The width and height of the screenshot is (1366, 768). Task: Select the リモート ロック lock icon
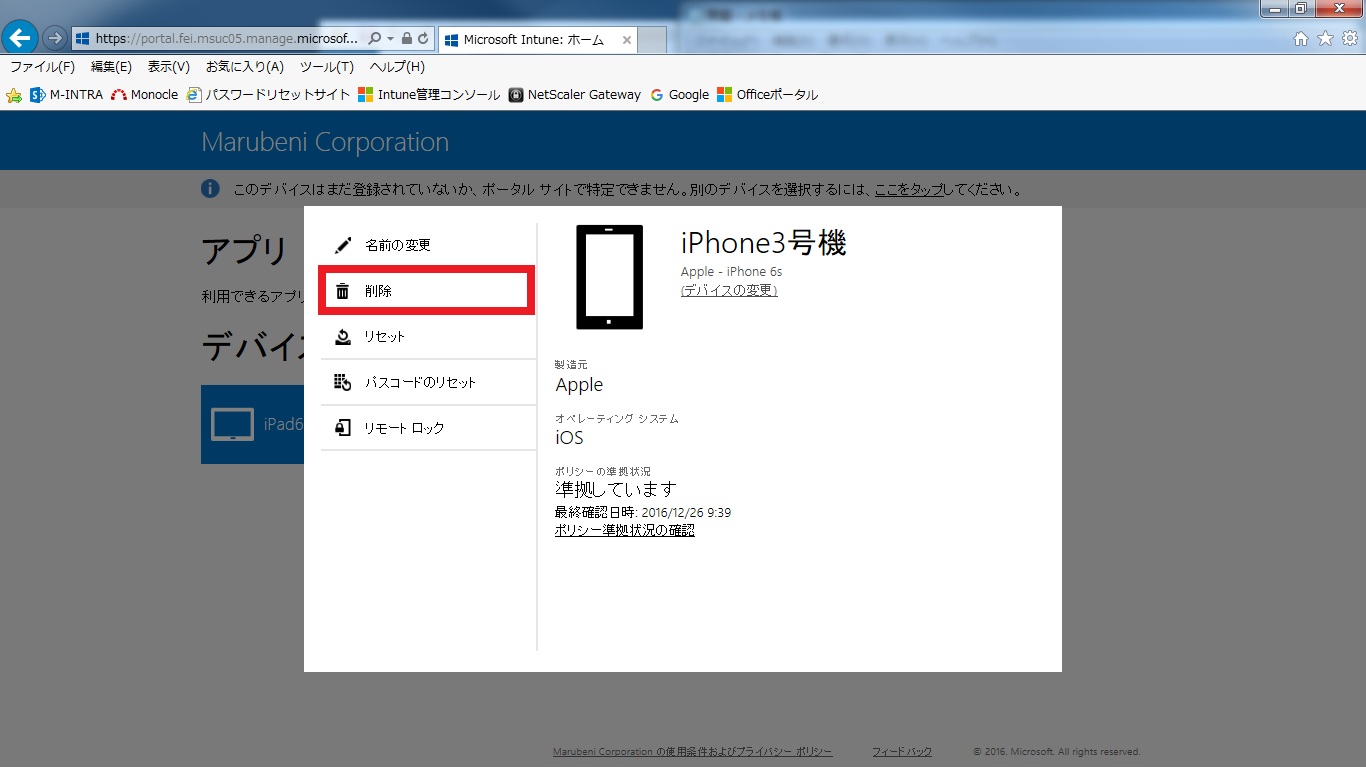tap(343, 427)
